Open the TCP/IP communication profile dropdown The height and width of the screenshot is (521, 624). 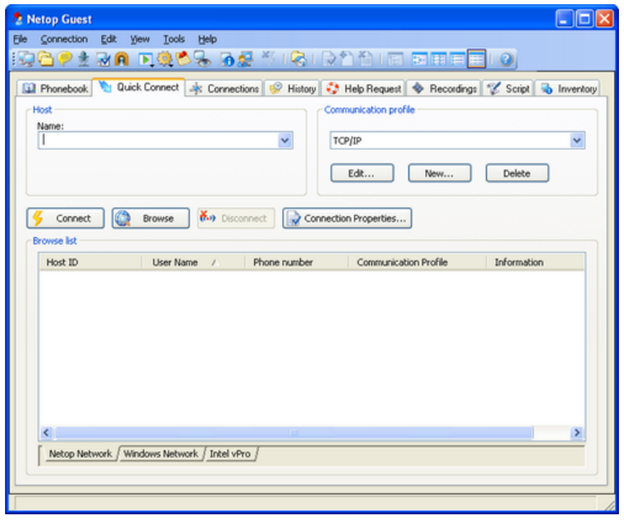(577, 140)
